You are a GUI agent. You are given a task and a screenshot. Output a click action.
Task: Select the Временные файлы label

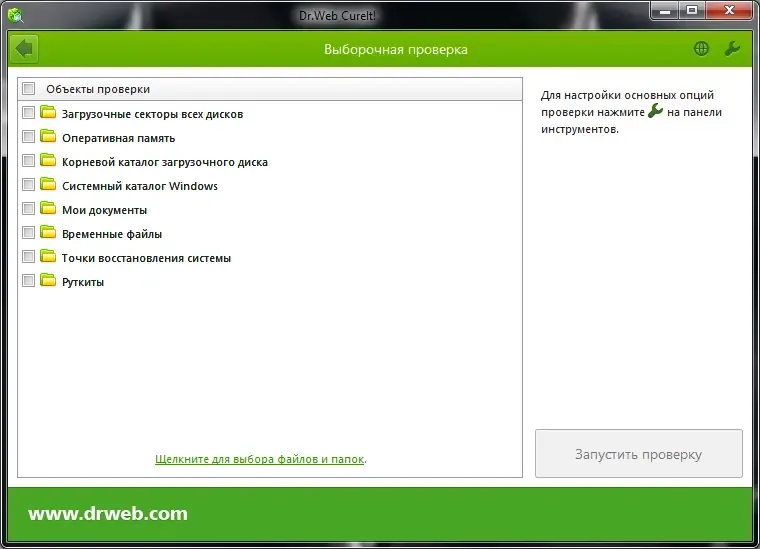click(112, 234)
